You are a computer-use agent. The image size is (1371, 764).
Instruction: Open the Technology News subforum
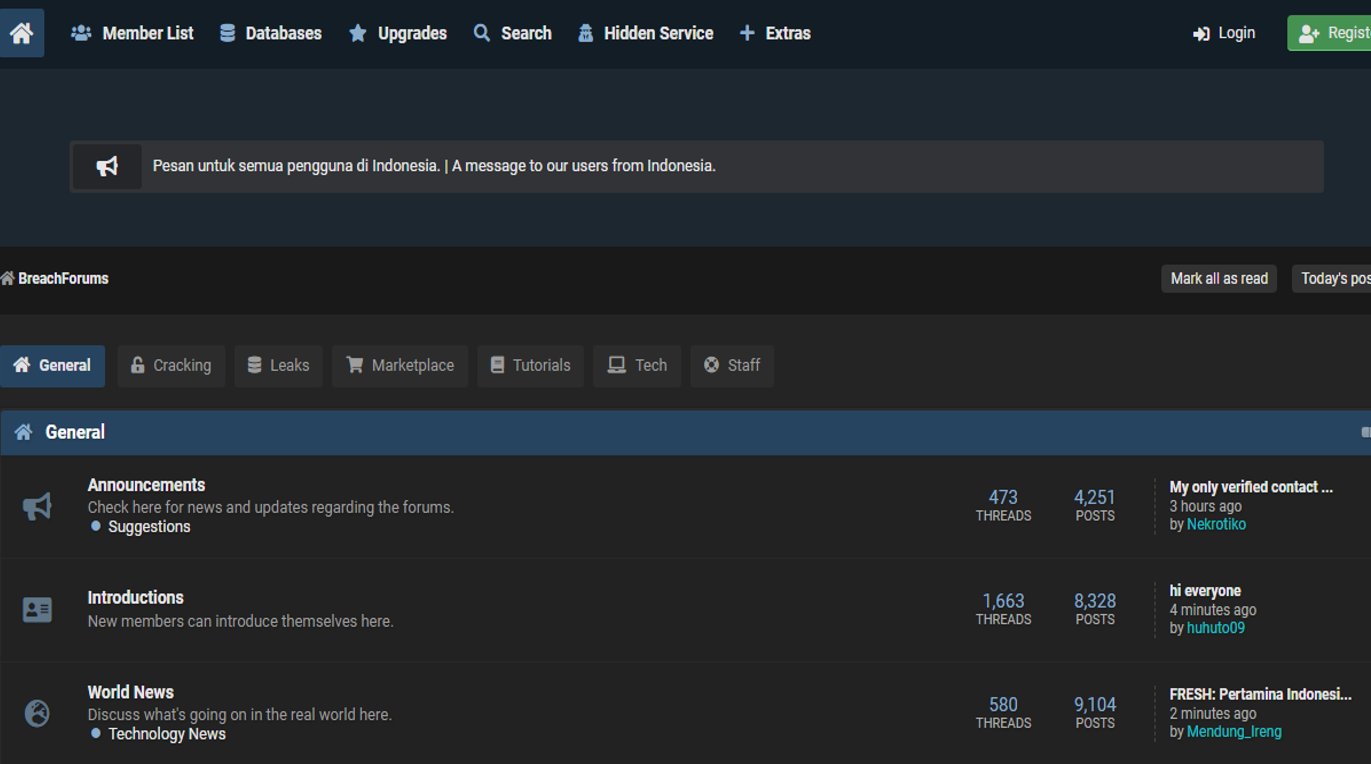click(167, 734)
